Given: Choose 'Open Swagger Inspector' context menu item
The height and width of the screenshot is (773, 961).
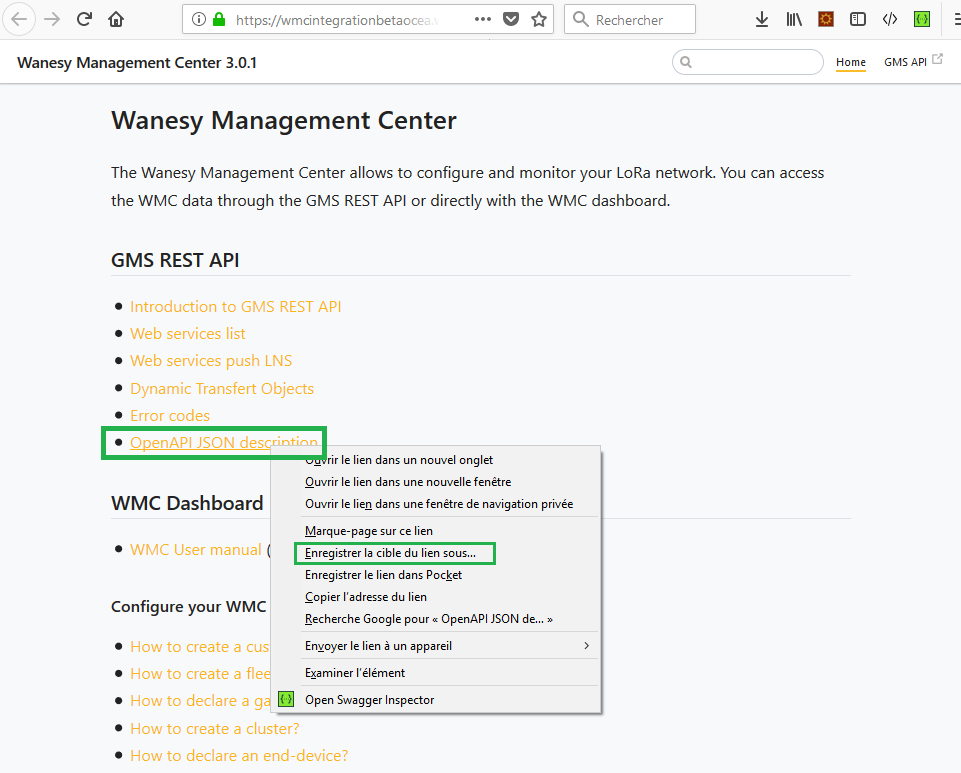Looking at the screenshot, I should point(369,700).
